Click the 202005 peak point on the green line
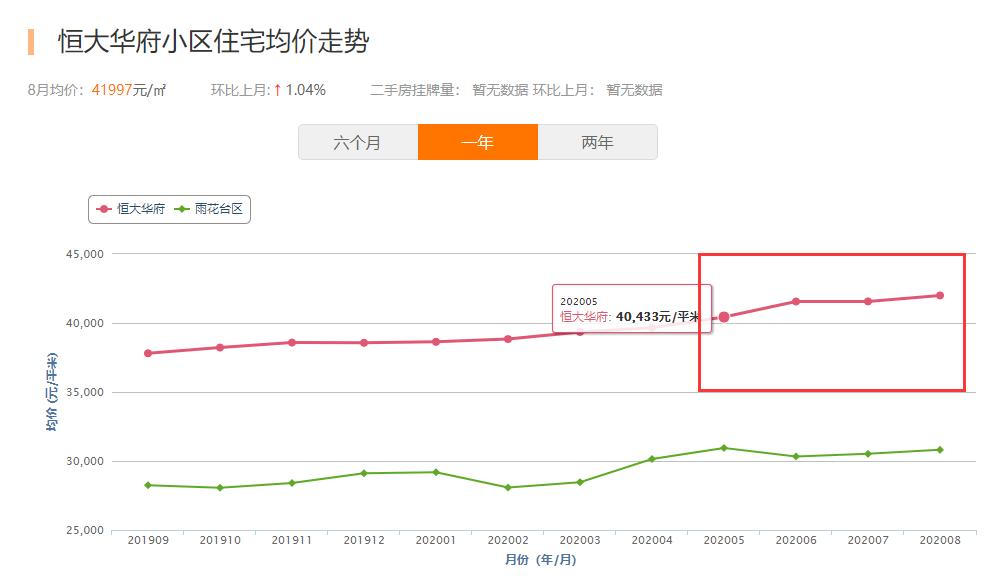The image size is (1004, 585). pos(723,448)
